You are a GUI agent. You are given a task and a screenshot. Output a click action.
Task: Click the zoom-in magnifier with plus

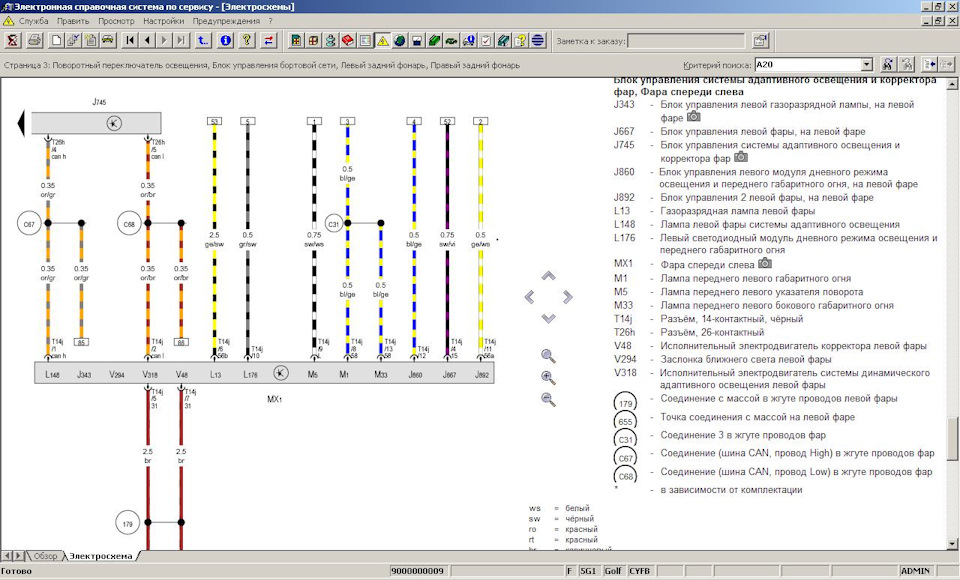pyautogui.click(x=549, y=377)
